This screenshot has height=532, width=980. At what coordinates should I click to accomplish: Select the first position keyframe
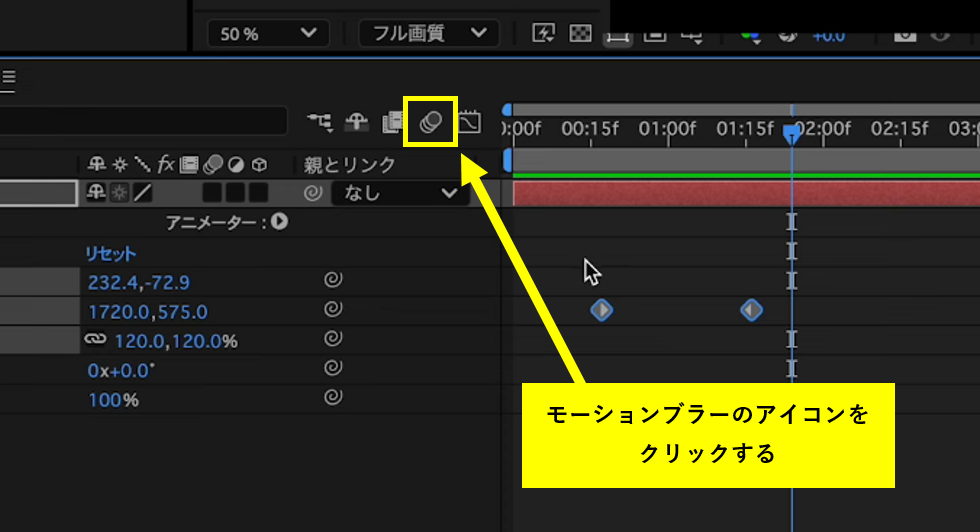click(x=601, y=310)
